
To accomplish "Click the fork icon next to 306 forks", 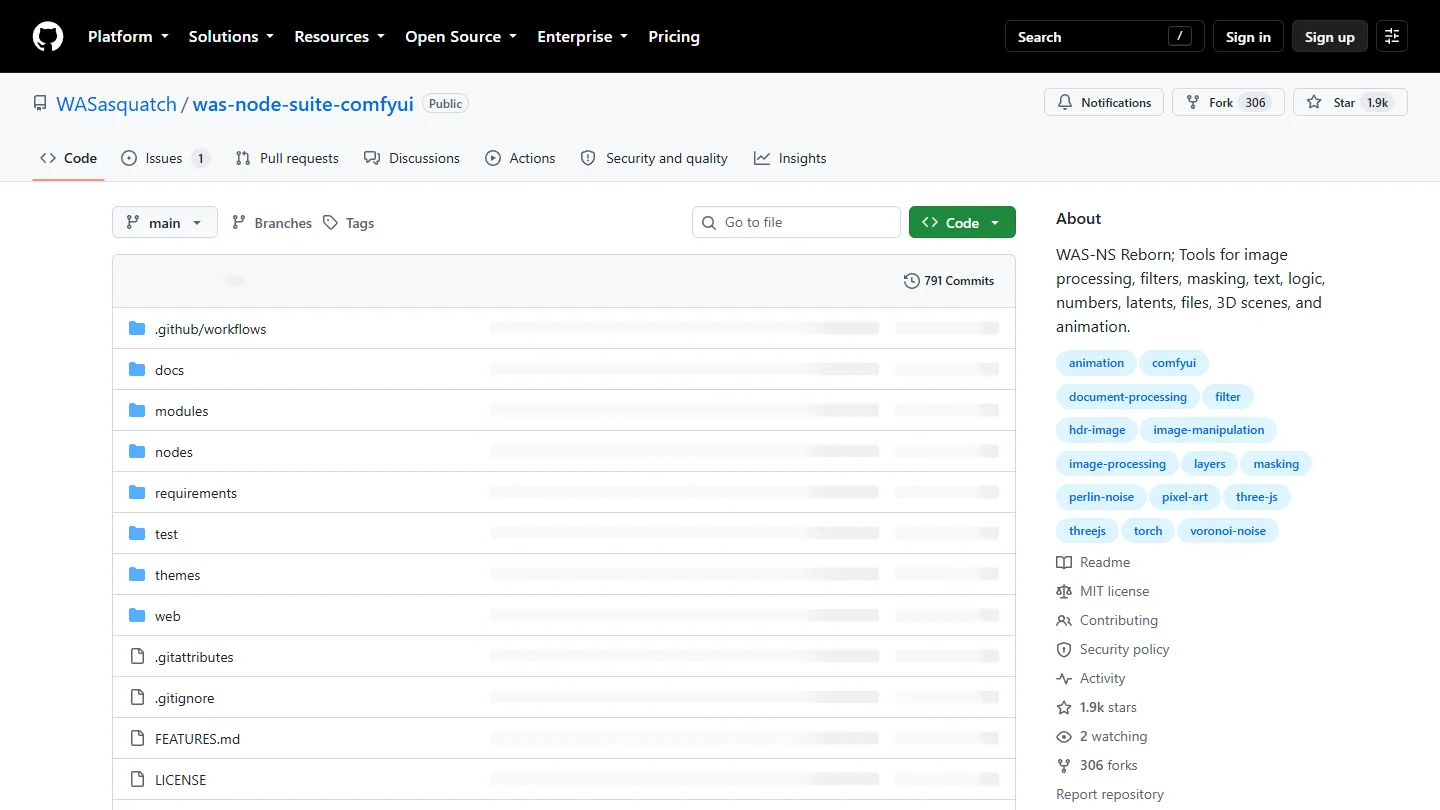I will tap(1064, 766).
